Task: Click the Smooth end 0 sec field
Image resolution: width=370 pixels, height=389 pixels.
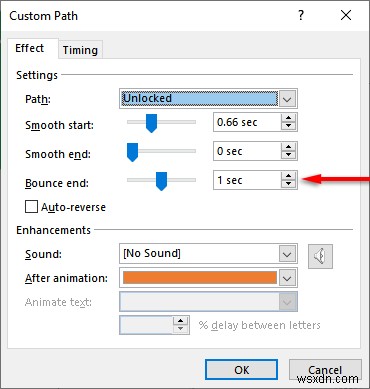Action: click(247, 151)
